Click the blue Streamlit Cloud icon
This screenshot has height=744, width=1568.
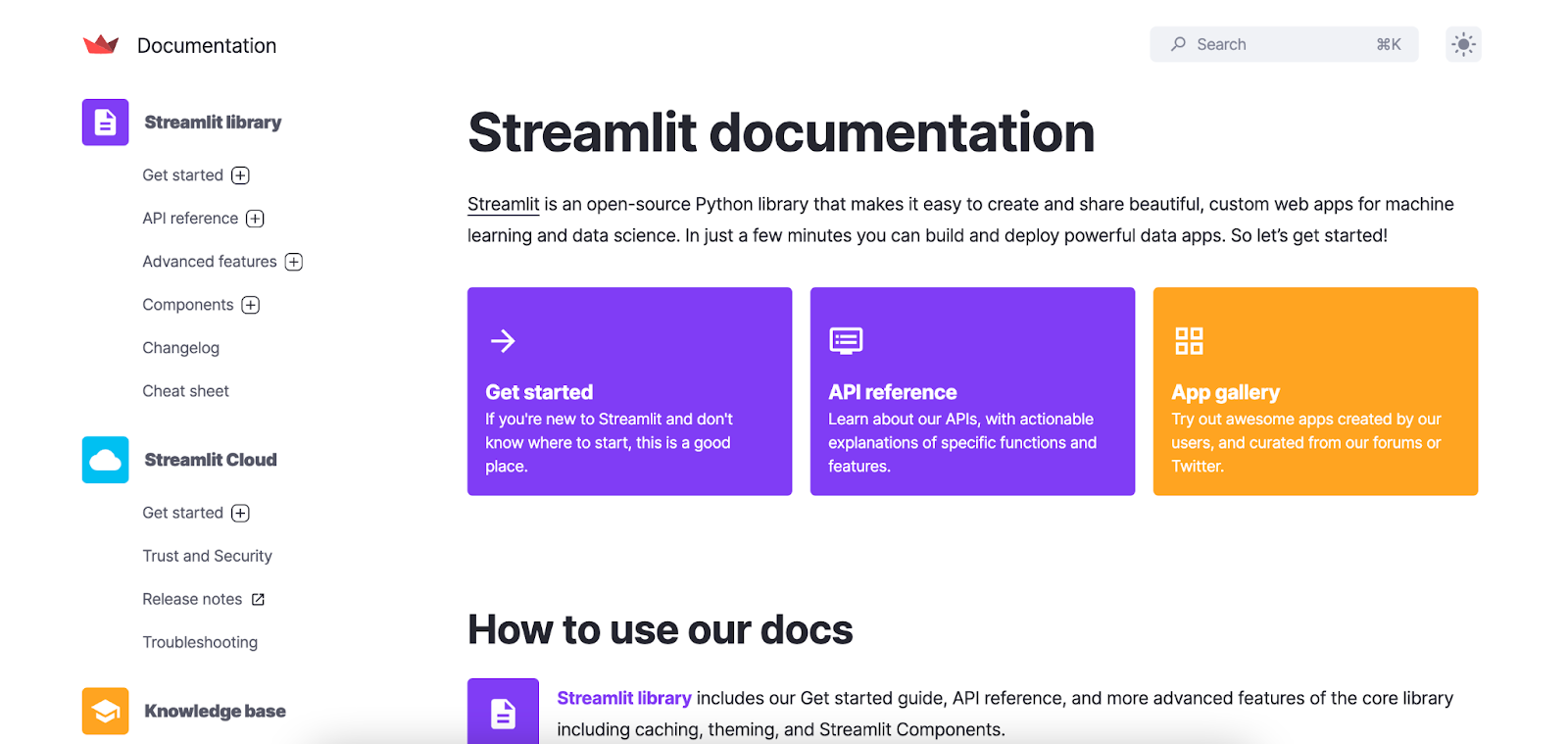coord(106,460)
